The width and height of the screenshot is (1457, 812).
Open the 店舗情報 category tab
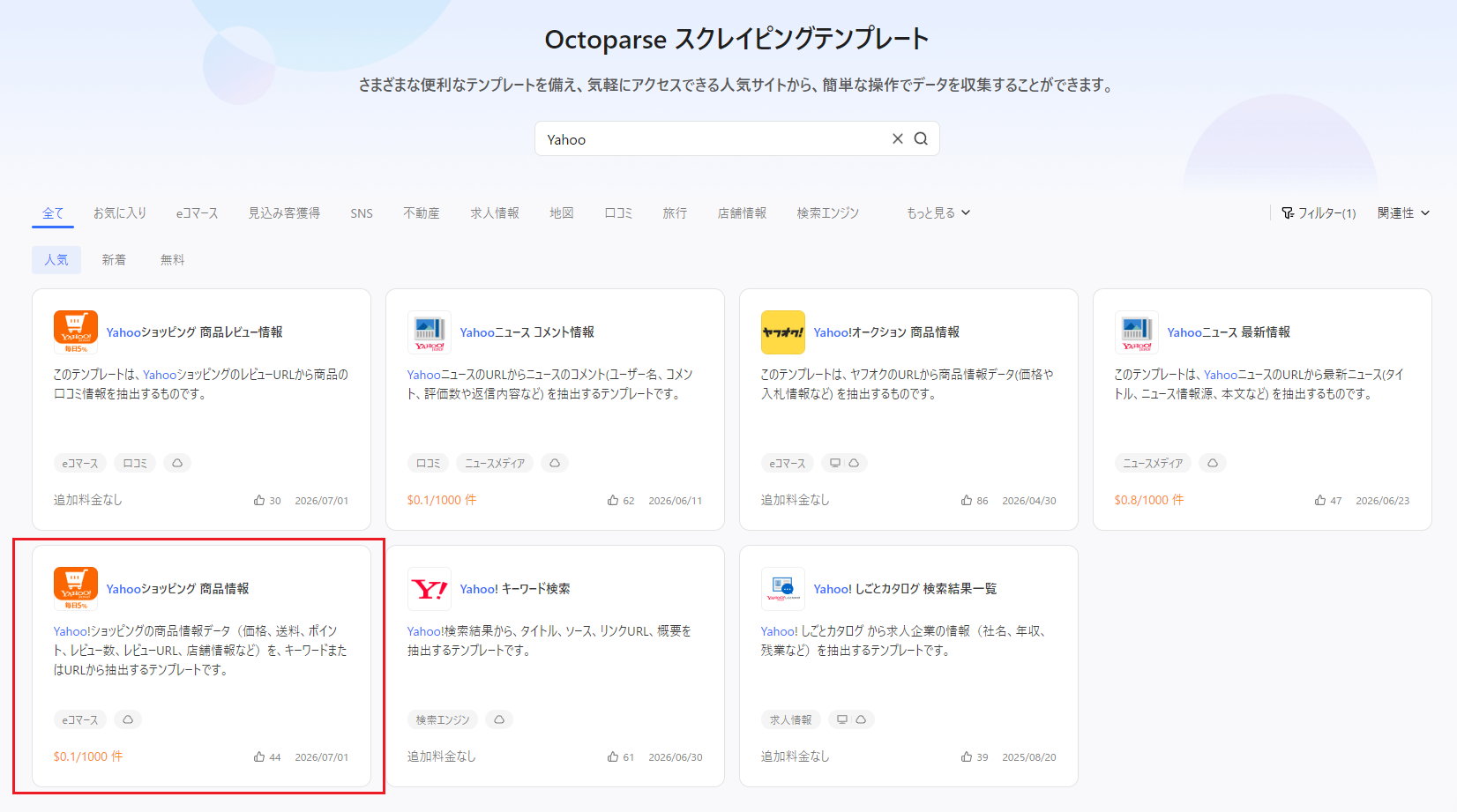(742, 213)
